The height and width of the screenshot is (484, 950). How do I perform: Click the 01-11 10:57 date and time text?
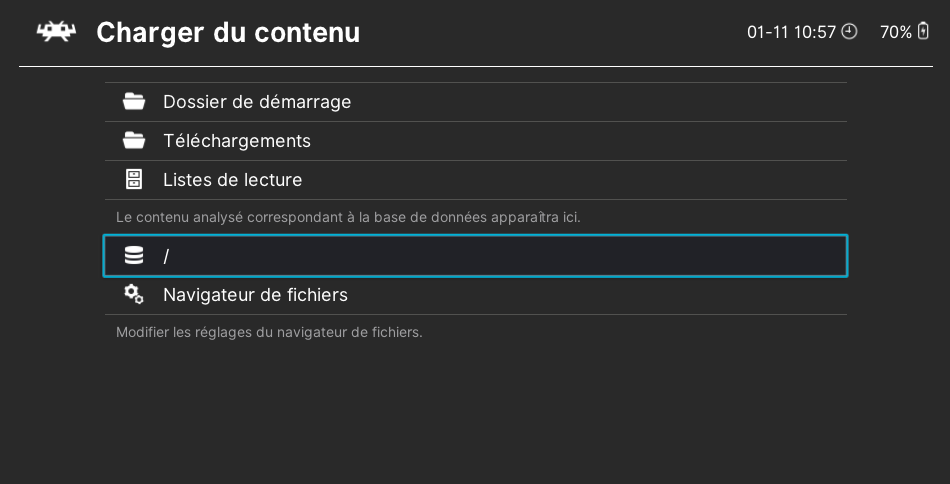[791, 32]
